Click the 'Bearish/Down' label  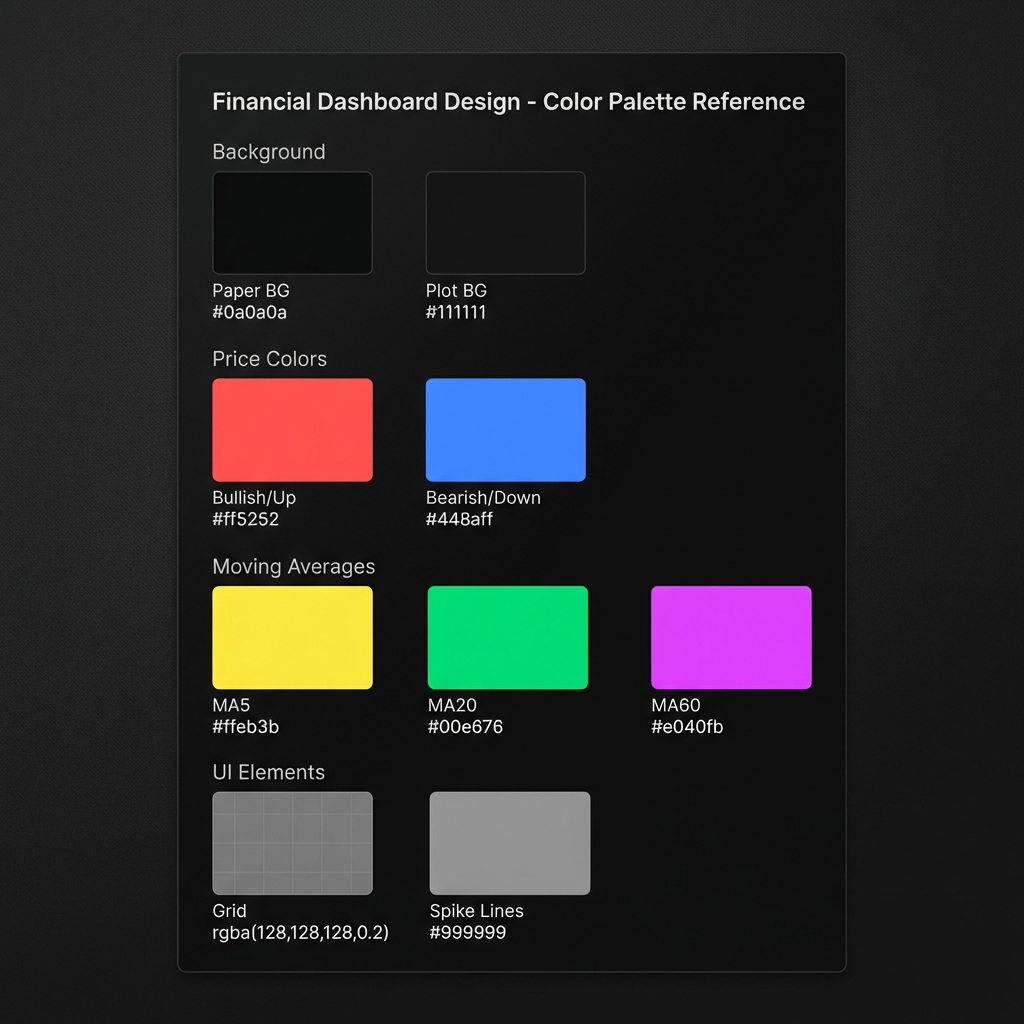click(x=483, y=498)
